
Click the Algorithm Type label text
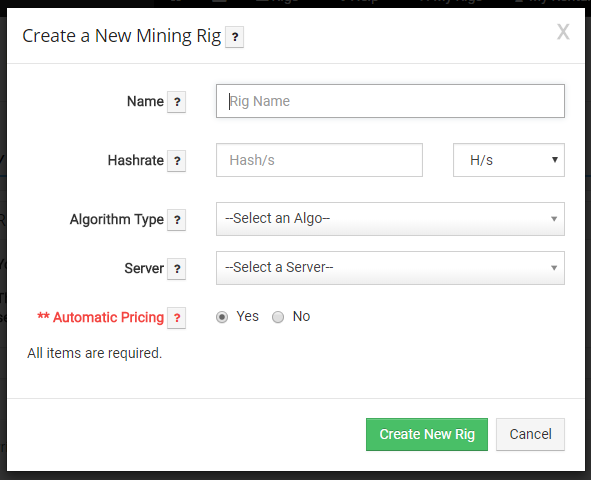point(117,219)
